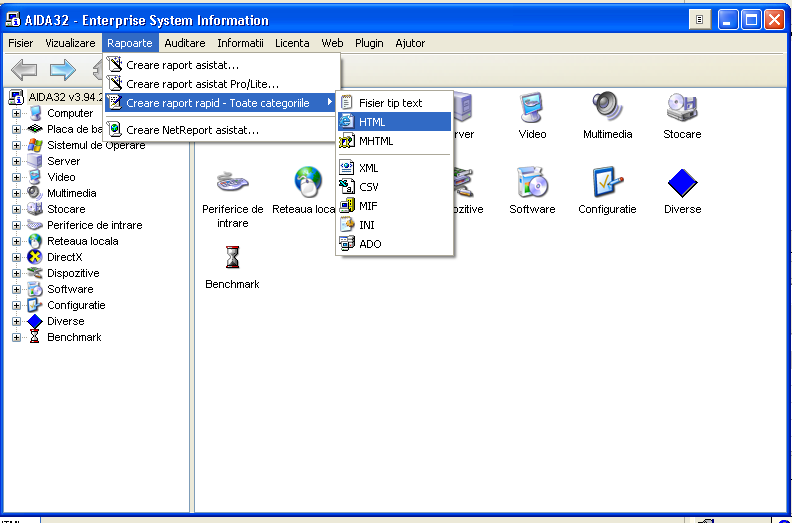The width and height of the screenshot is (792, 523).
Task: Select XML in the report submenu
Action: click(x=394, y=168)
